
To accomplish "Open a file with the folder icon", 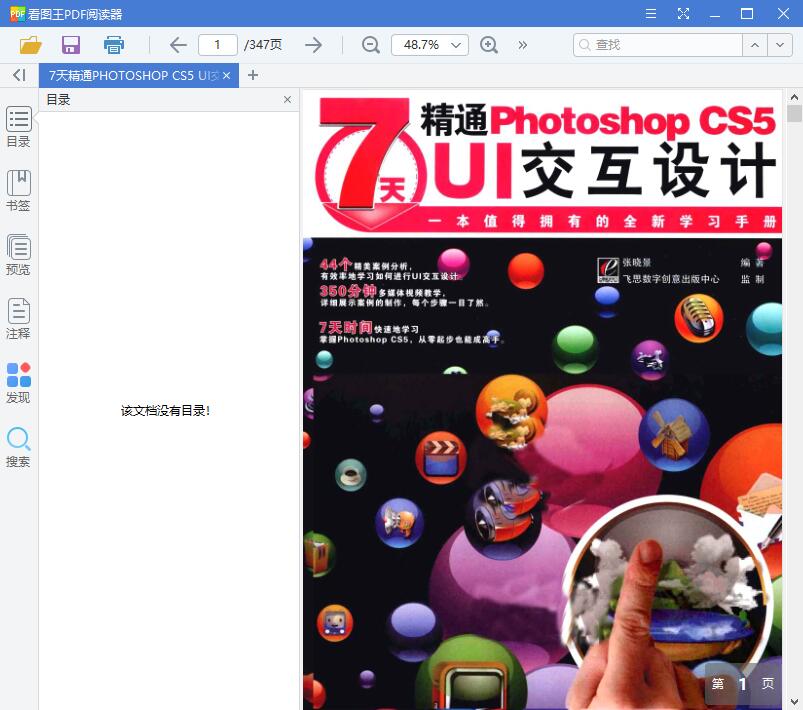I will tap(30, 45).
